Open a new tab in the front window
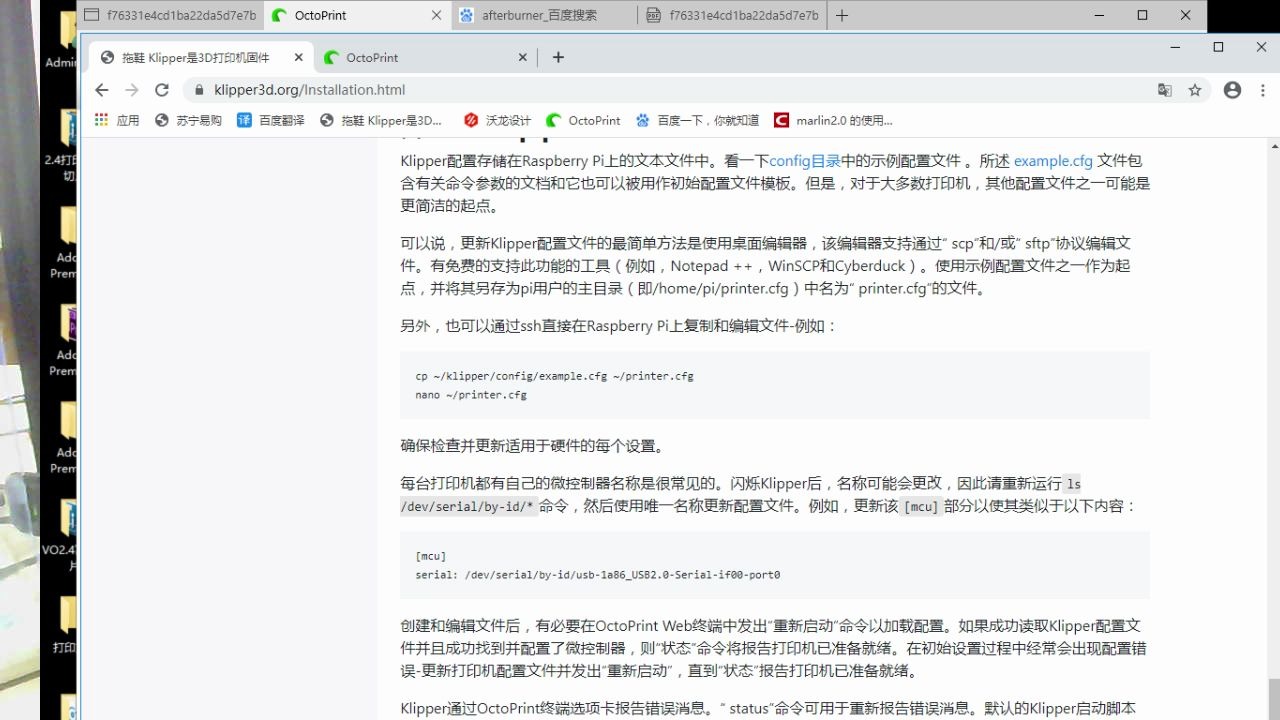 tap(558, 58)
